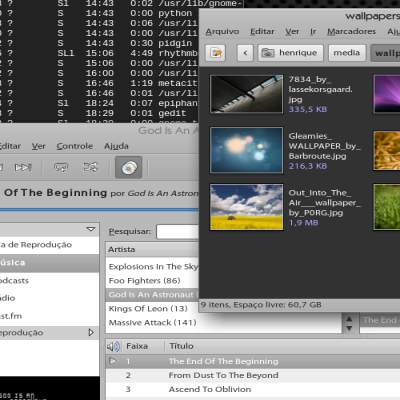This screenshot has width=400, height=400.
Task: Select 7834_by_lassekorsgaard.jpg thumbnail
Action: 247,94
